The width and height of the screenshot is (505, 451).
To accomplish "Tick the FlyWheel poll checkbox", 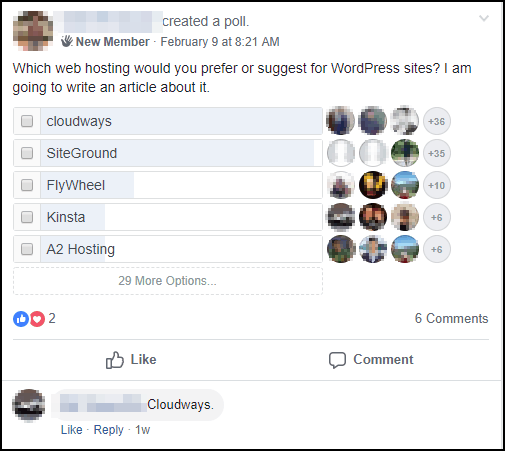I will (x=27, y=185).
